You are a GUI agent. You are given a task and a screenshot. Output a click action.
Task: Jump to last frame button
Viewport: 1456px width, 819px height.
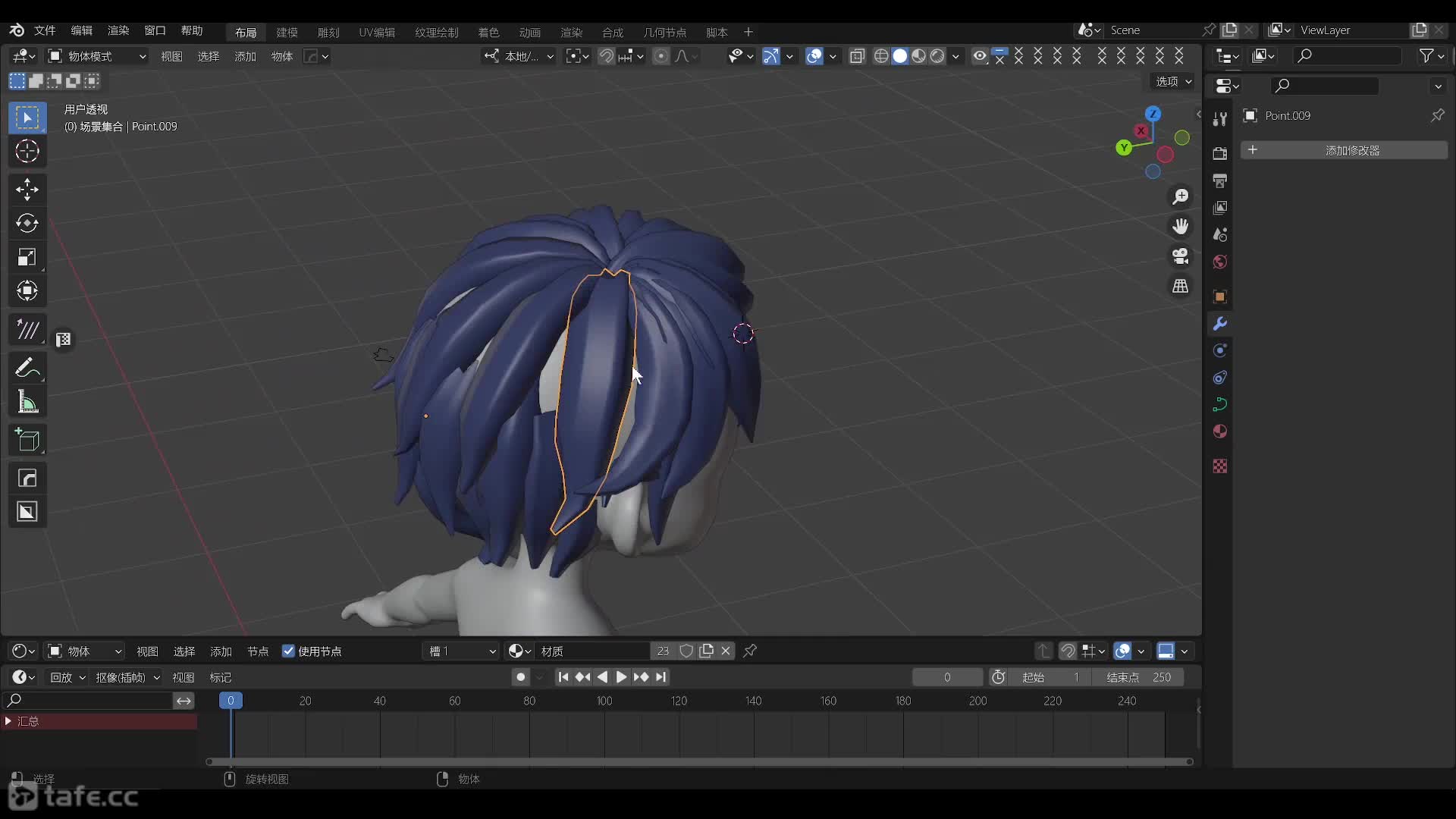[661, 677]
